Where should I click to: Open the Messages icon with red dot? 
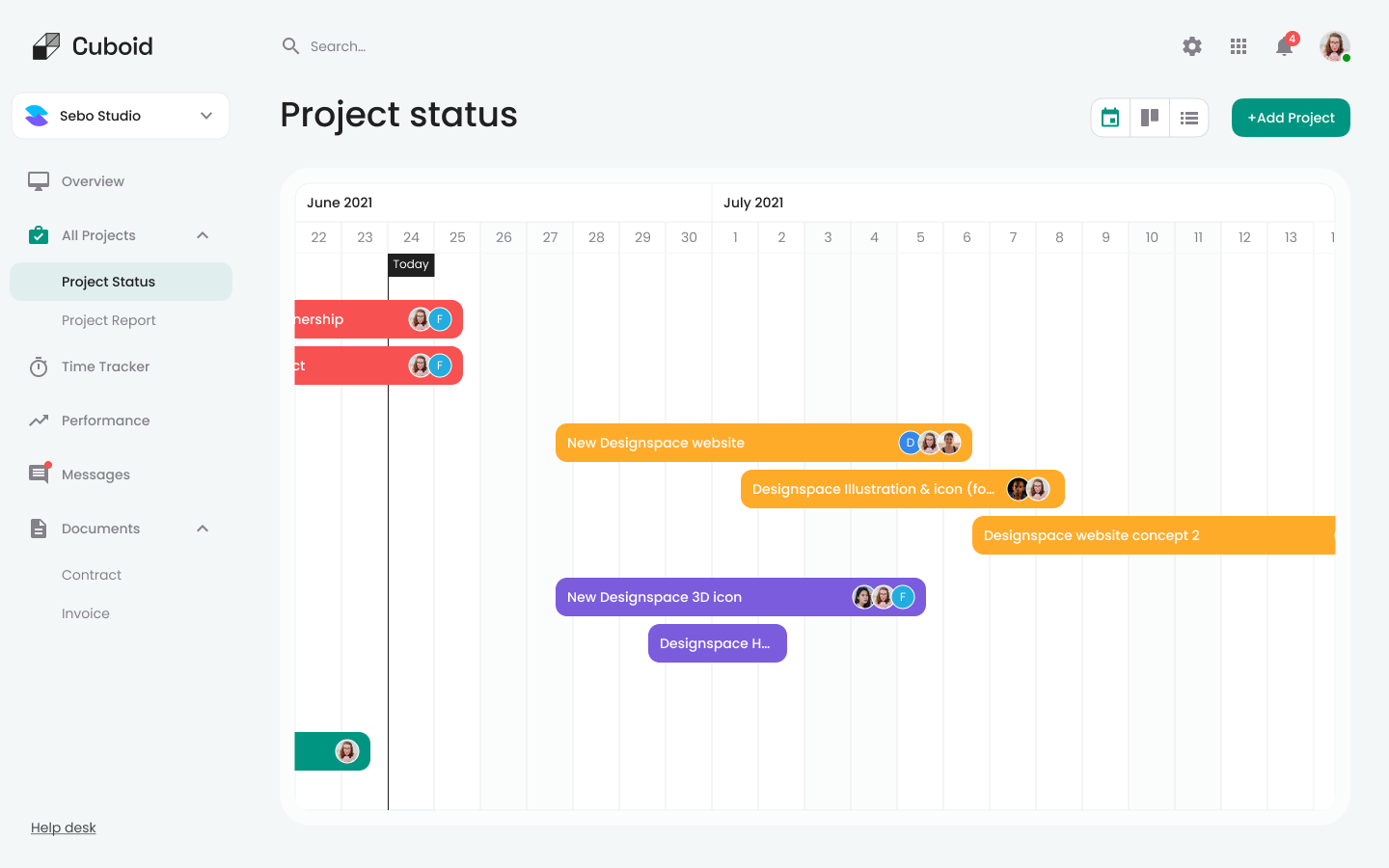point(38,474)
